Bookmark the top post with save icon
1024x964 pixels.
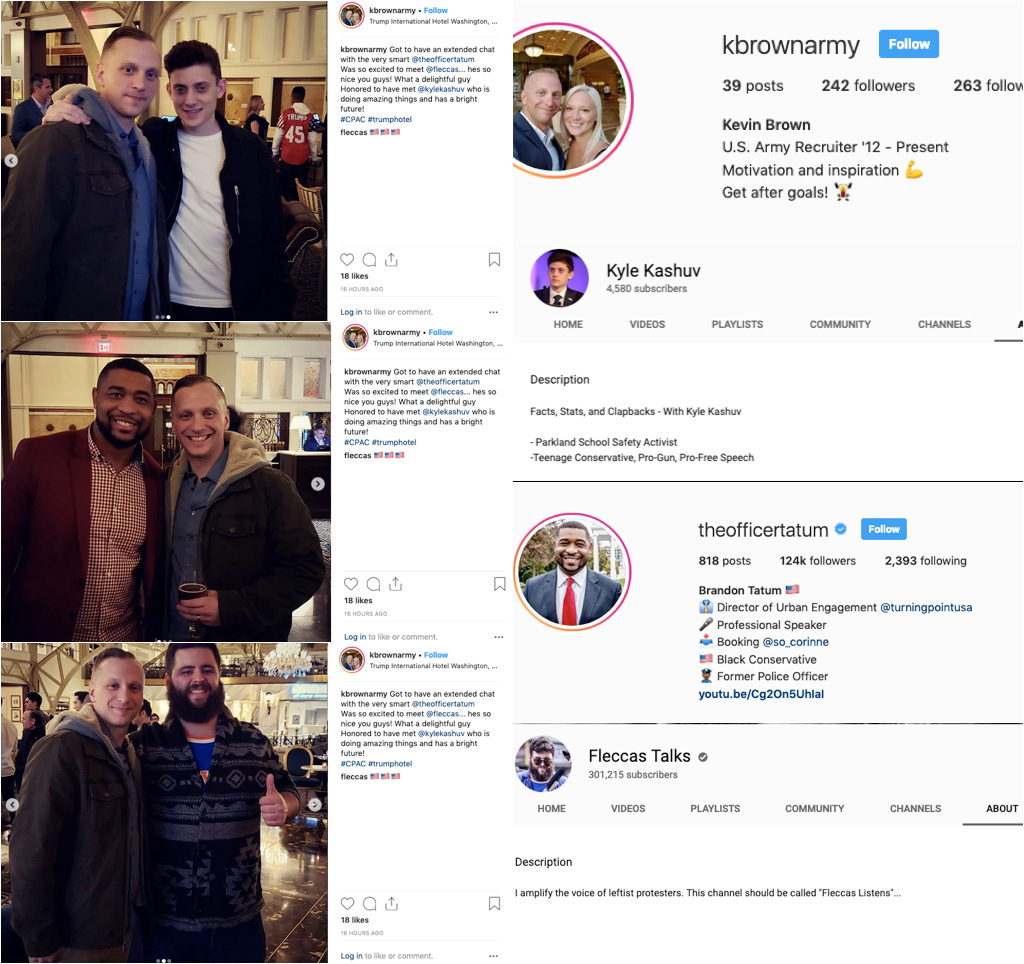(494, 259)
